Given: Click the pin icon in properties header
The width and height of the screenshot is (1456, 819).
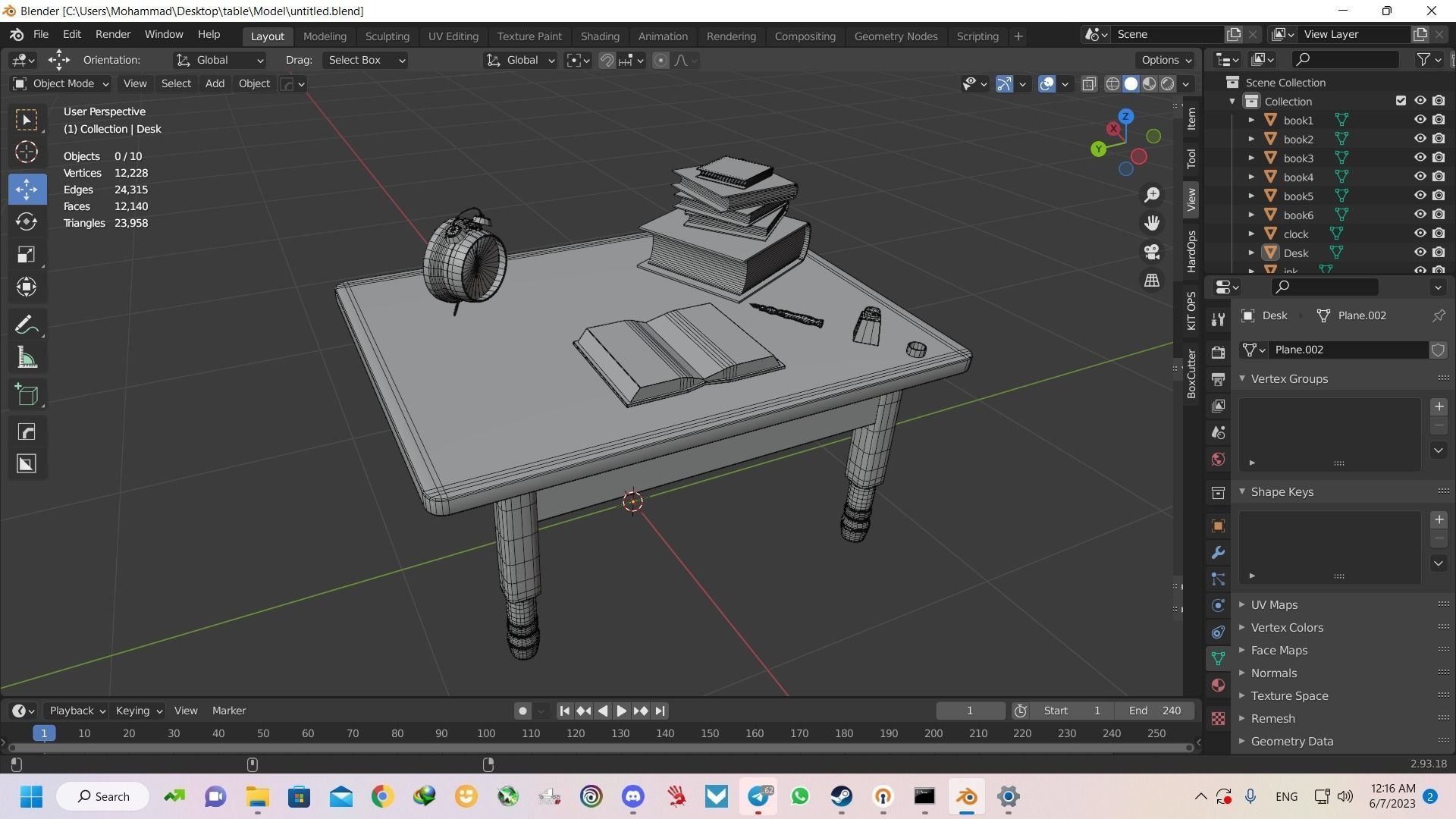Looking at the screenshot, I should 1439,315.
